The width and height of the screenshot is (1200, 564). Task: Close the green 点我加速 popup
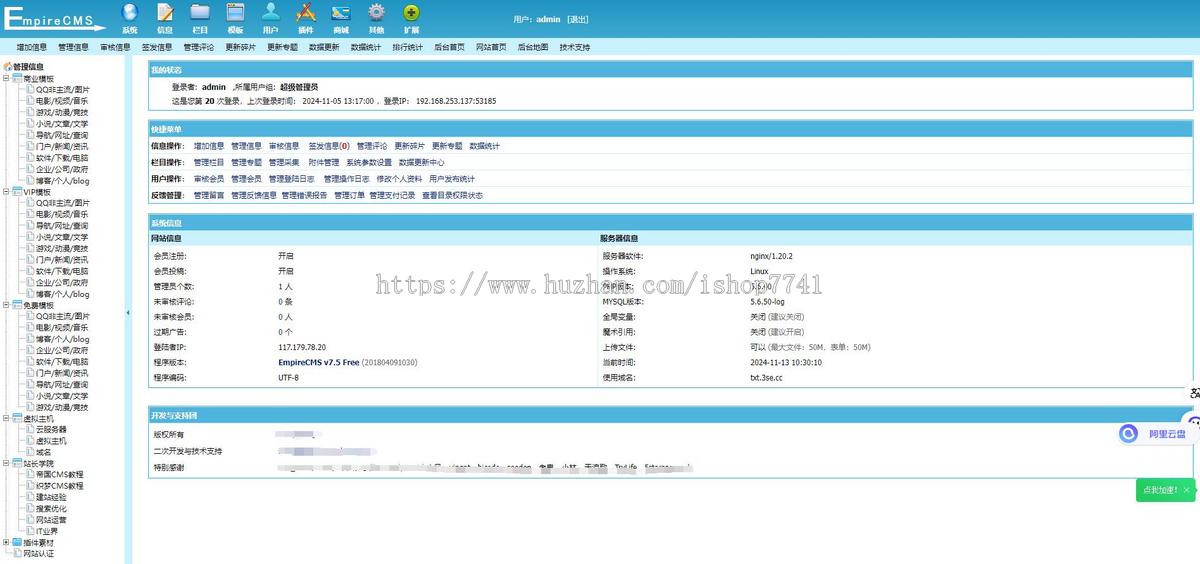click(x=1187, y=490)
